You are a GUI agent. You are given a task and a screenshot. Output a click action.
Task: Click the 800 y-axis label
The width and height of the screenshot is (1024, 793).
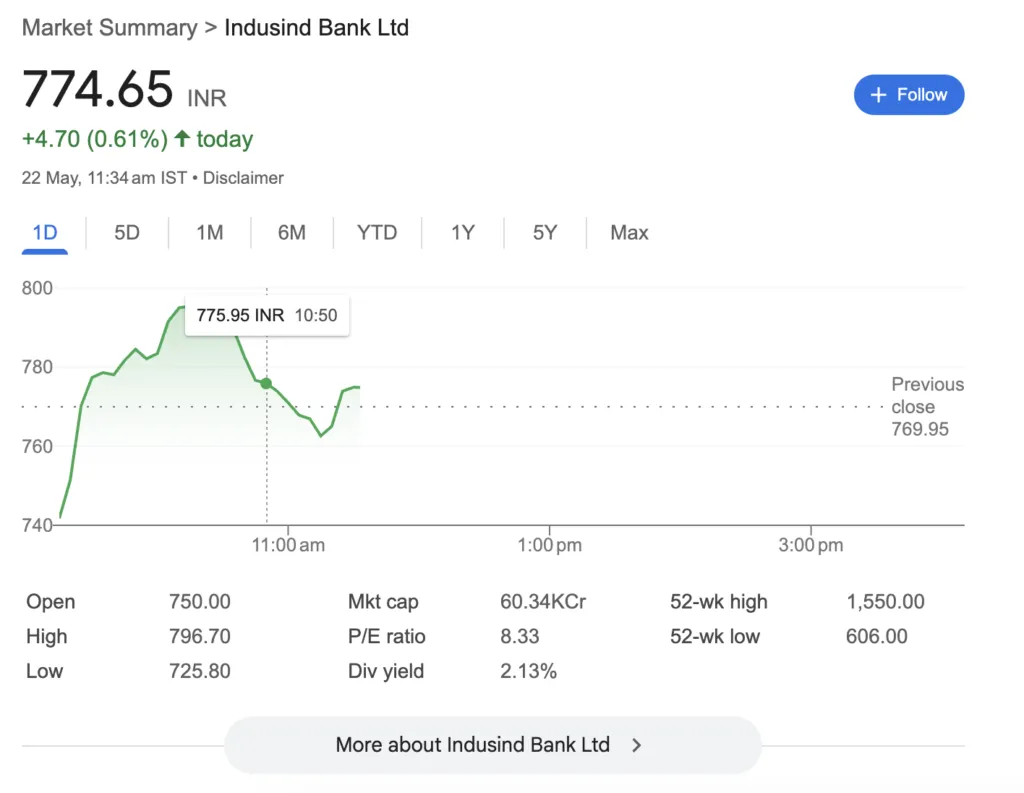tap(37, 288)
